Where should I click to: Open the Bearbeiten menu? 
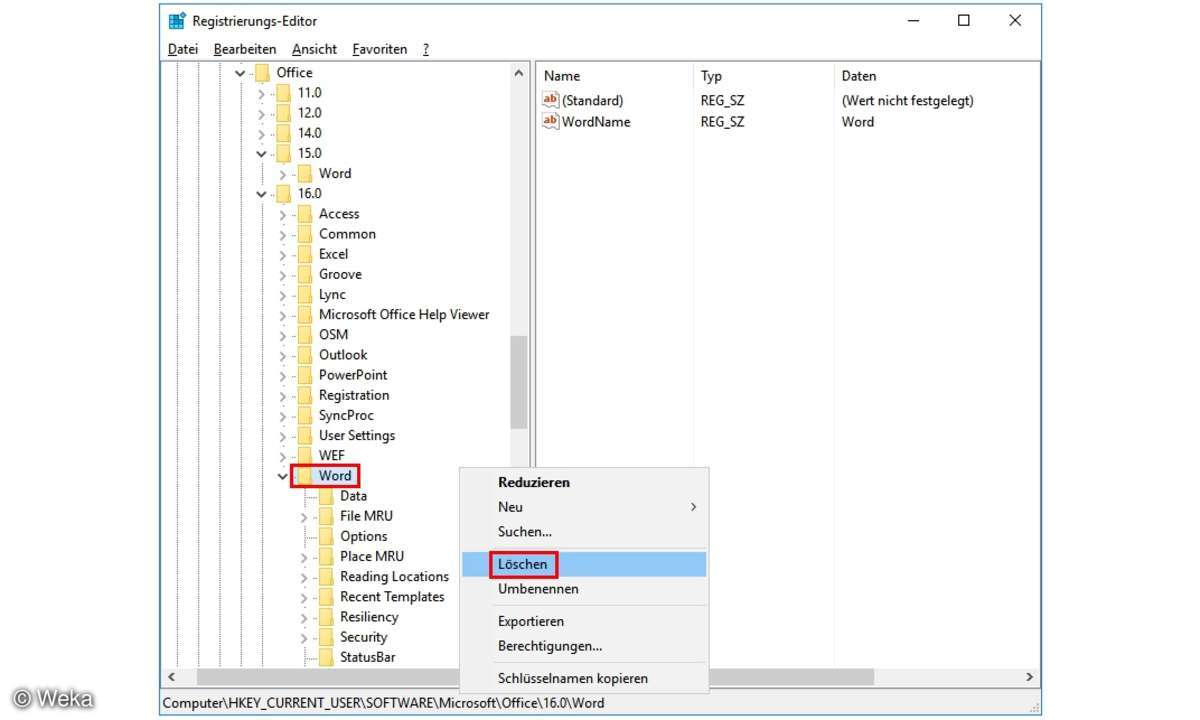[245, 49]
